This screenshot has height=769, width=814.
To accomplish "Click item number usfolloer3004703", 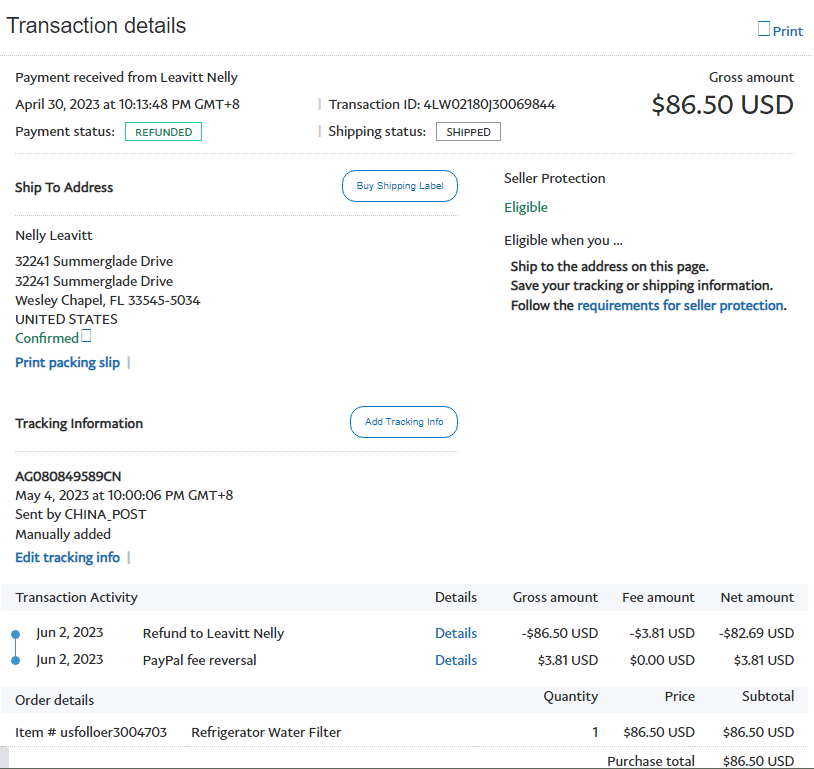I will (91, 732).
